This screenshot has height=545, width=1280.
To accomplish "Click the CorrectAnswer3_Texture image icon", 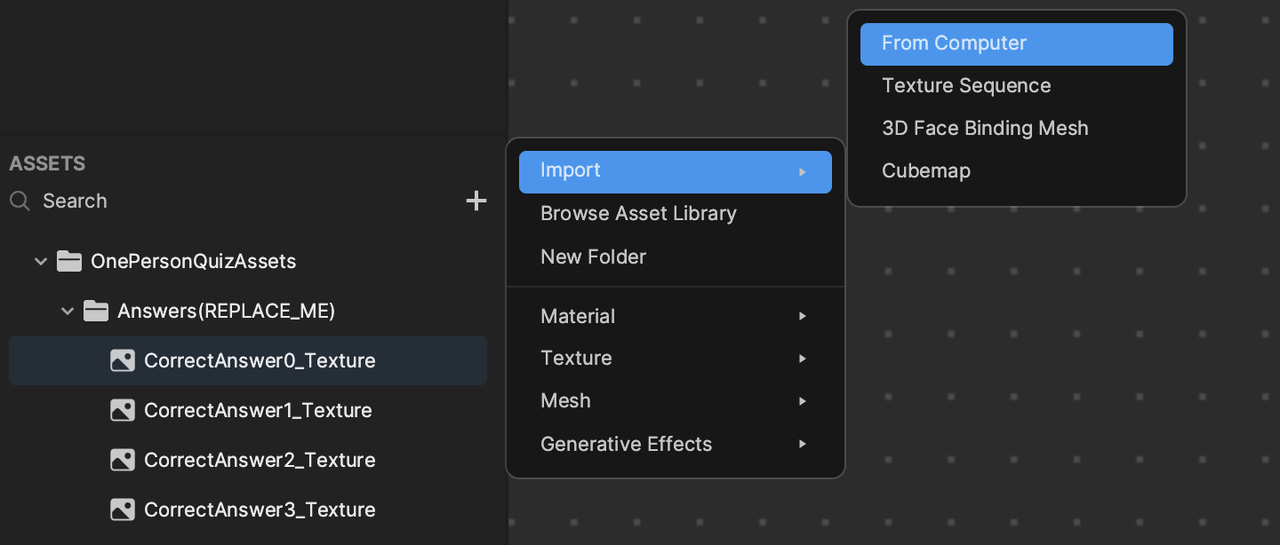I will click(122, 510).
